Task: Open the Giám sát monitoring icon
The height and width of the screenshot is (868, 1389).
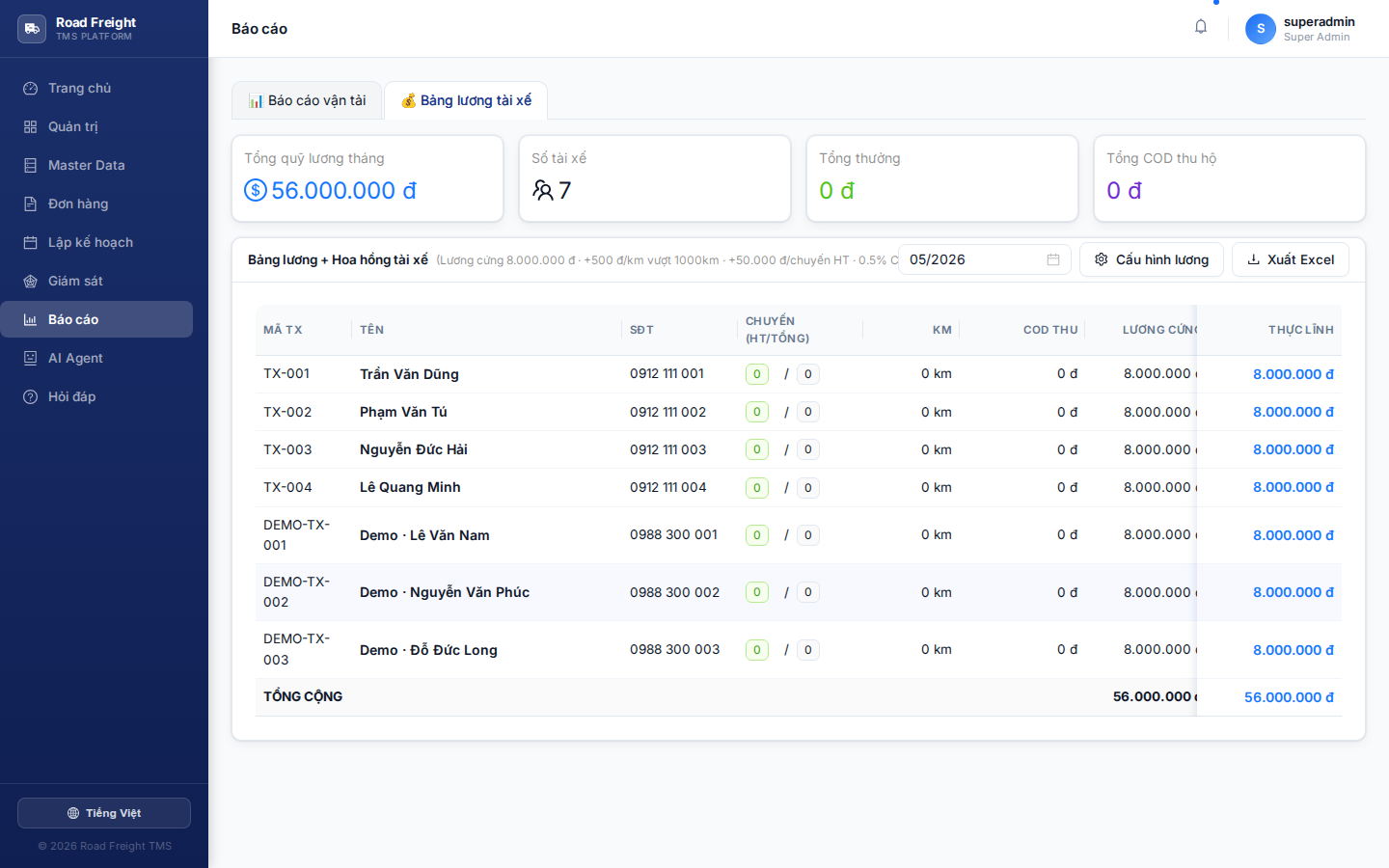Action: (x=31, y=281)
